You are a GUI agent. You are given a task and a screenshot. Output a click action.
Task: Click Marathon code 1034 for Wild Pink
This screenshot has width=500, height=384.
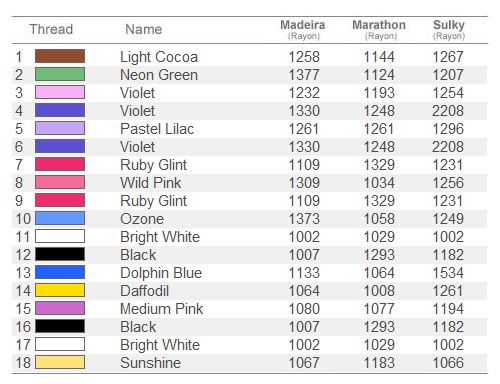pyautogui.click(x=379, y=183)
